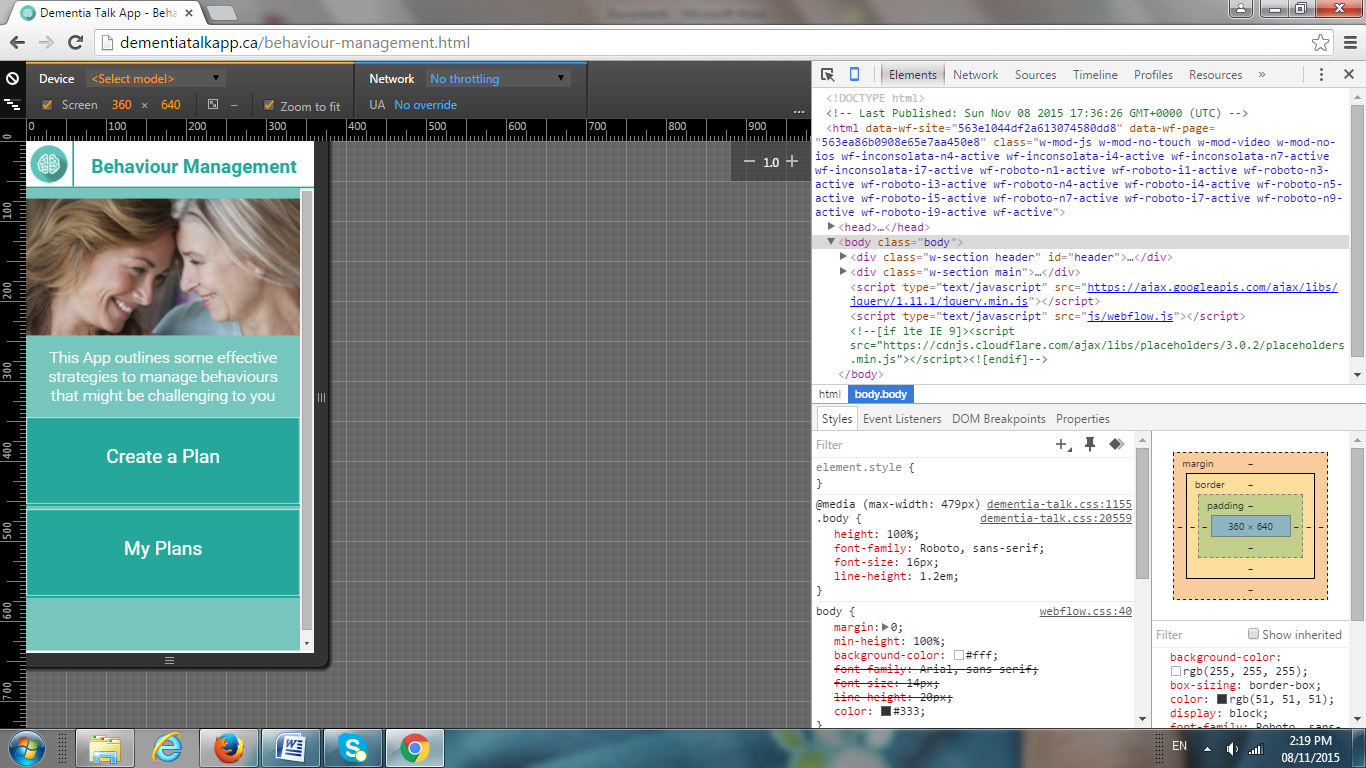Viewport: 1366px width, 768px height.
Task: Click the Styles Filter input field
Action: [x=930, y=445]
